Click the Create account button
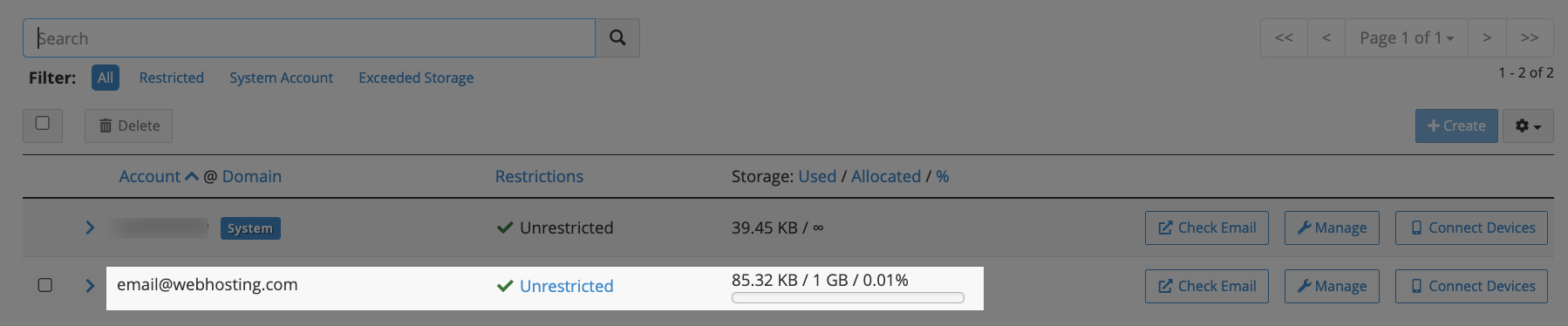The width and height of the screenshot is (1568, 326). [x=1456, y=126]
